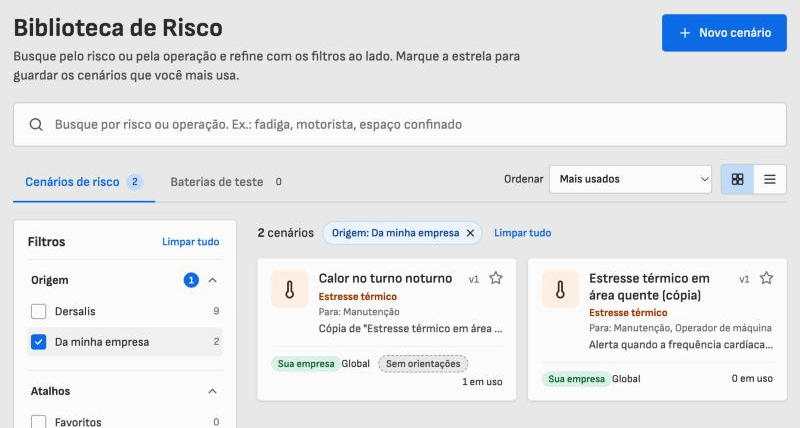The image size is (800, 428).
Task: Check the Favoritos shortcut filter
Action: pos(38,422)
